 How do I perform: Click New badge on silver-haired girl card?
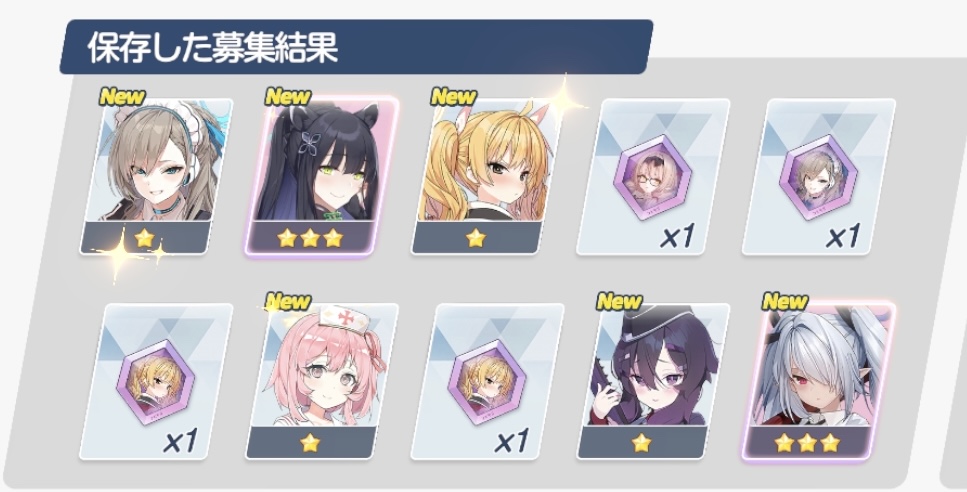pyautogui.click(x=785, y=301)
